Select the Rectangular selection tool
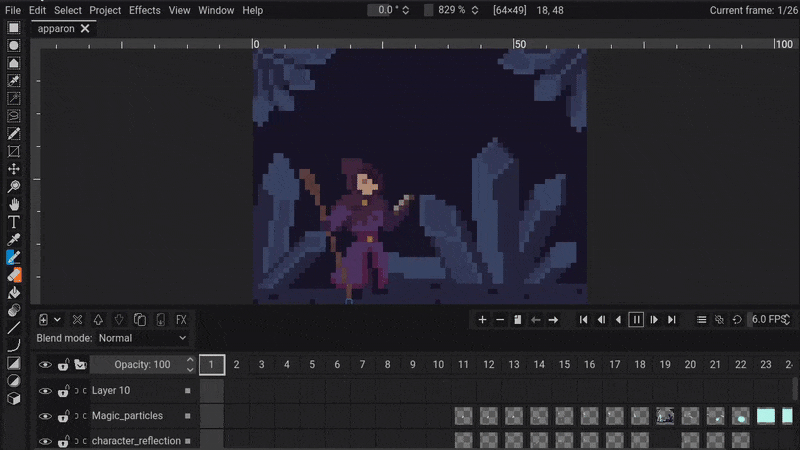Screen dimensions: 800x450 (14, 27)
